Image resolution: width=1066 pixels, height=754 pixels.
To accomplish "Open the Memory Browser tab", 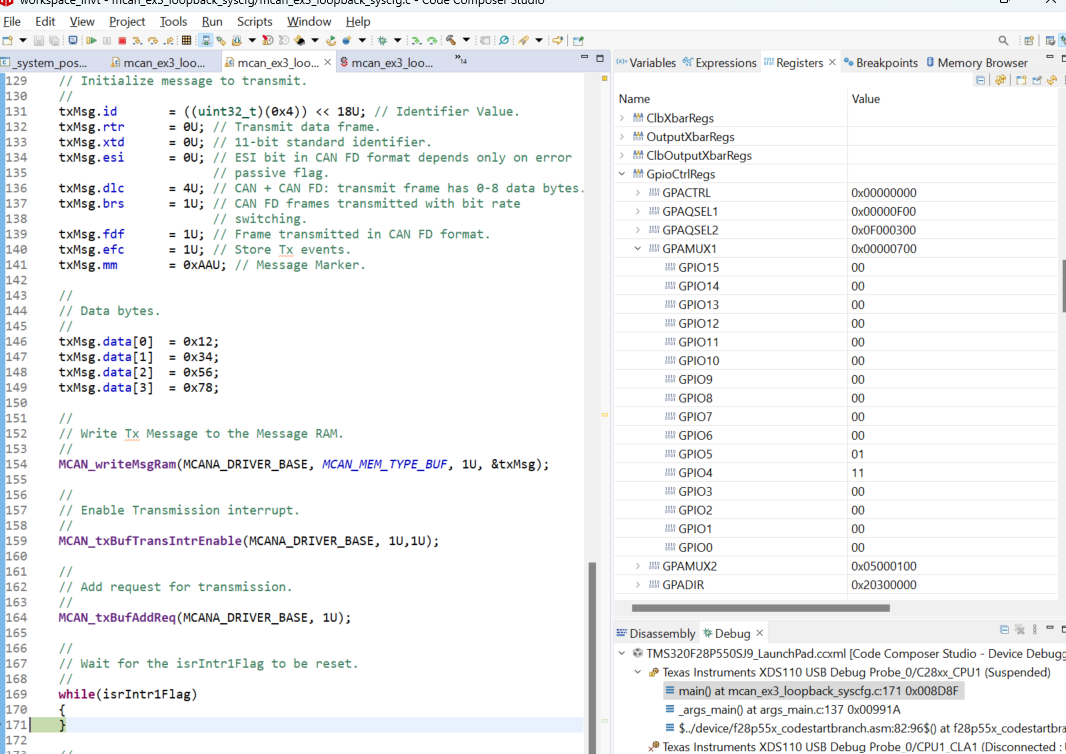I will [x=981, y=63].
